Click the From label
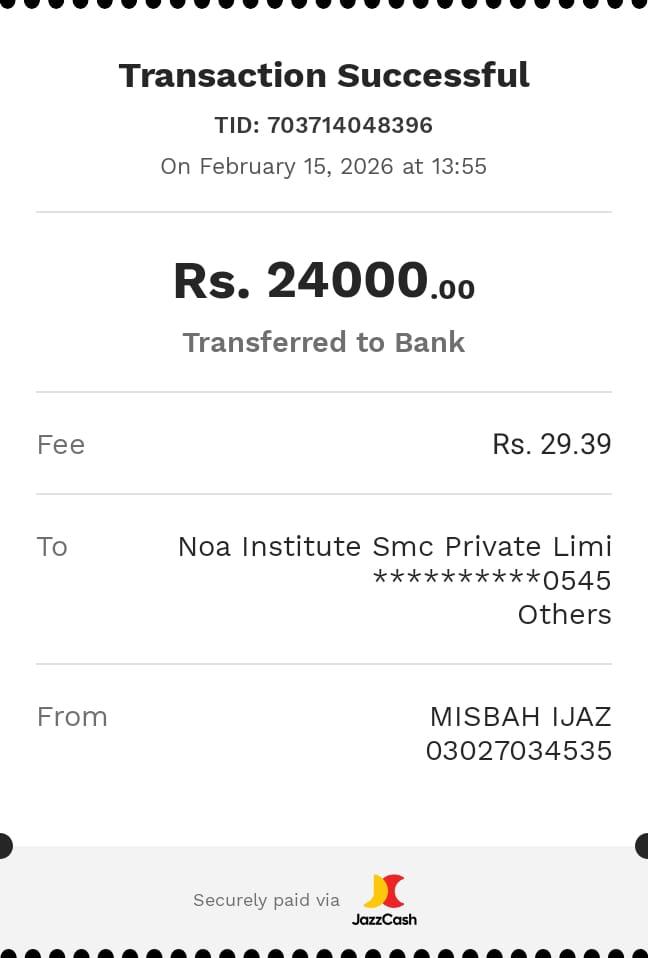This screenshot has width=648, height=958. pos(72,716)
